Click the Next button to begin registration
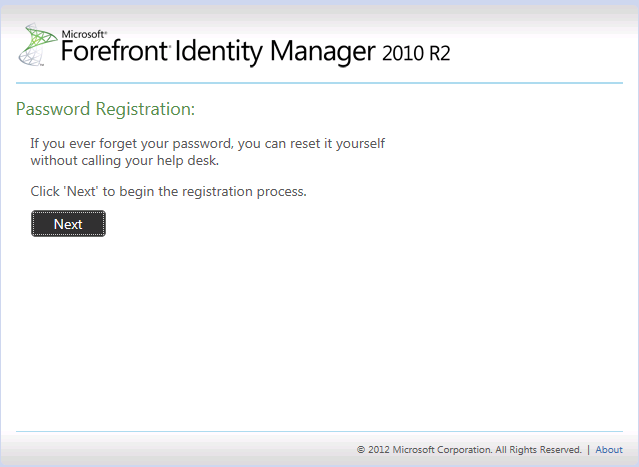639x467 pixels. [x=68, y=223]
